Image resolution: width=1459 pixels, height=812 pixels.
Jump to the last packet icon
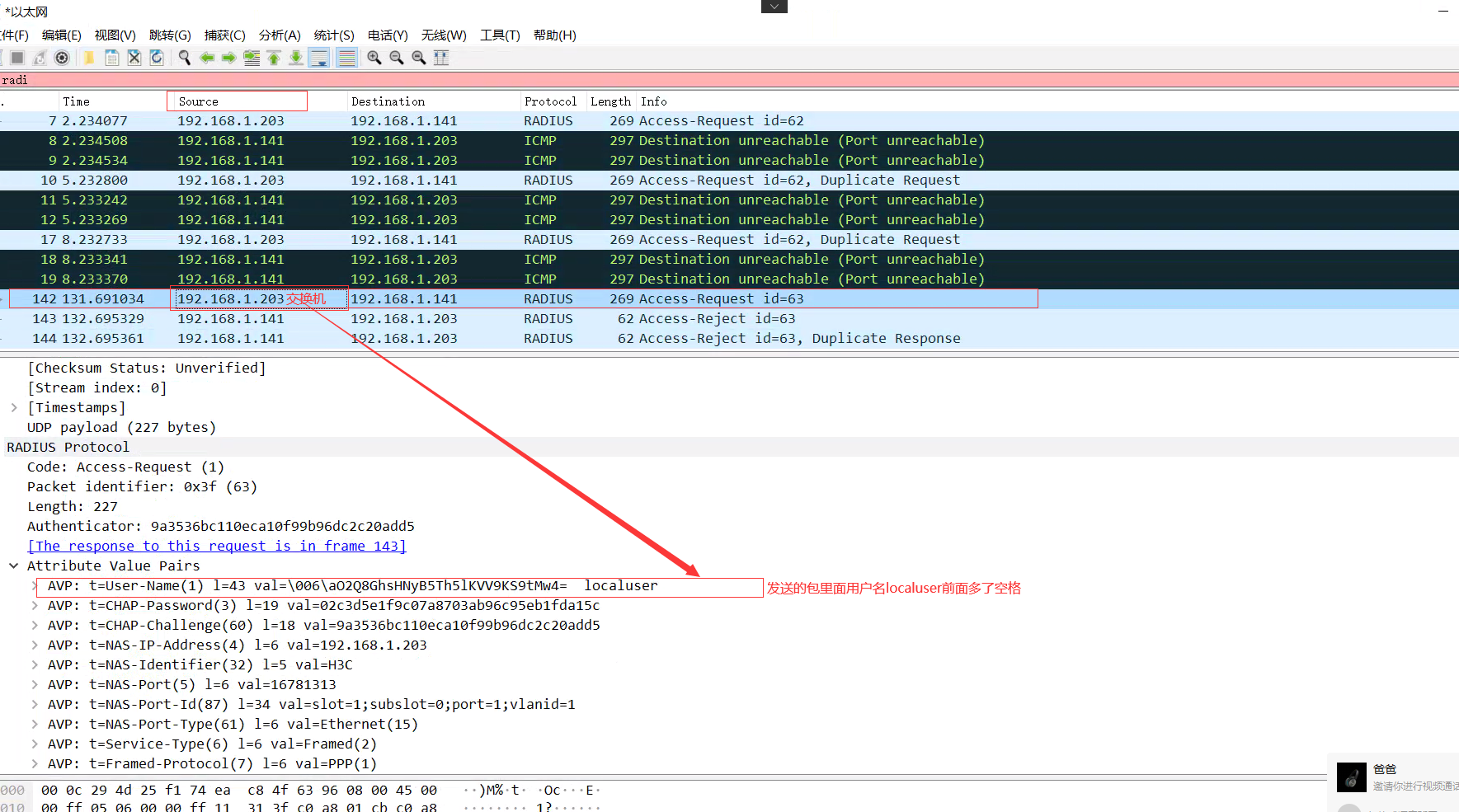(x=296, y=58)
